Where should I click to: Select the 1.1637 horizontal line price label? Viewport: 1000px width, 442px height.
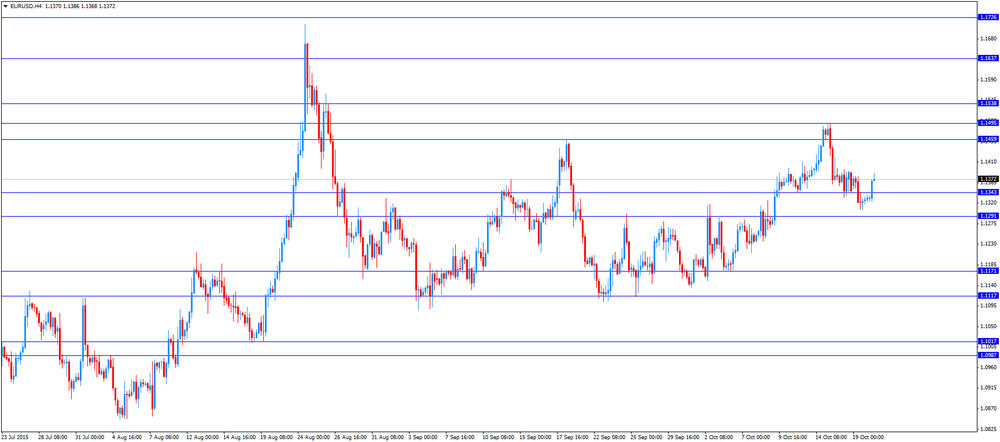988,58
